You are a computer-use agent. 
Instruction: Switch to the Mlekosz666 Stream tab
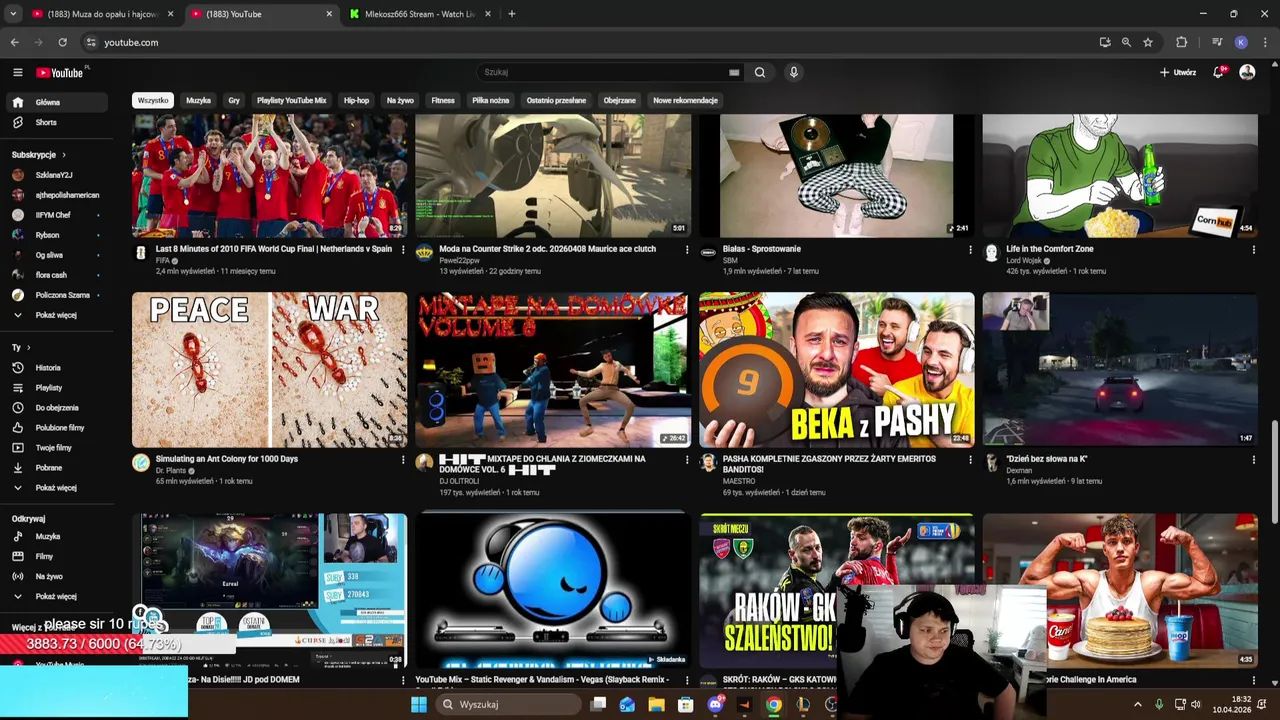(x=420, y=14)
